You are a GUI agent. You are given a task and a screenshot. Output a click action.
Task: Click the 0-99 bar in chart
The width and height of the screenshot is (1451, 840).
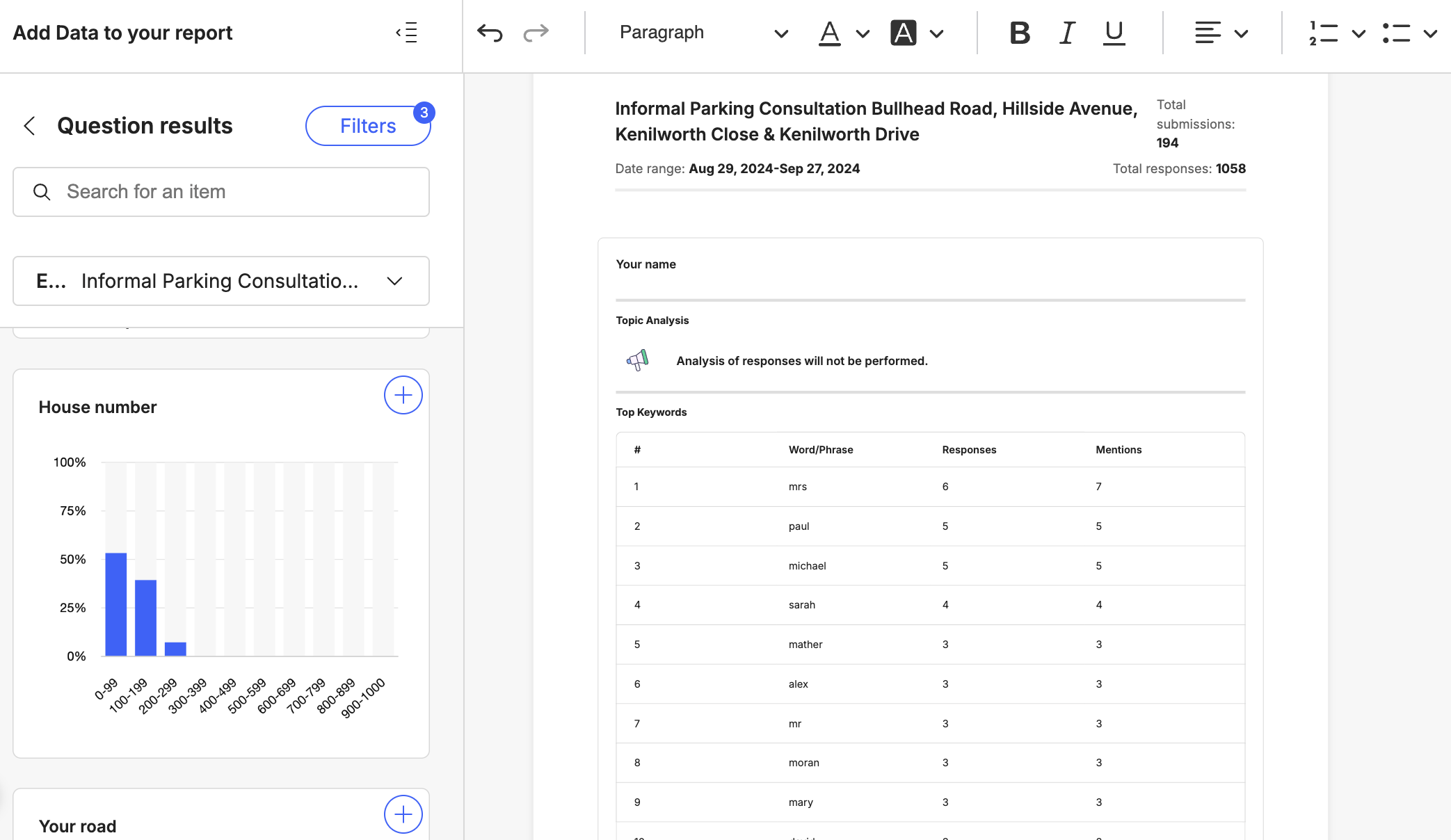pos(115,604)
